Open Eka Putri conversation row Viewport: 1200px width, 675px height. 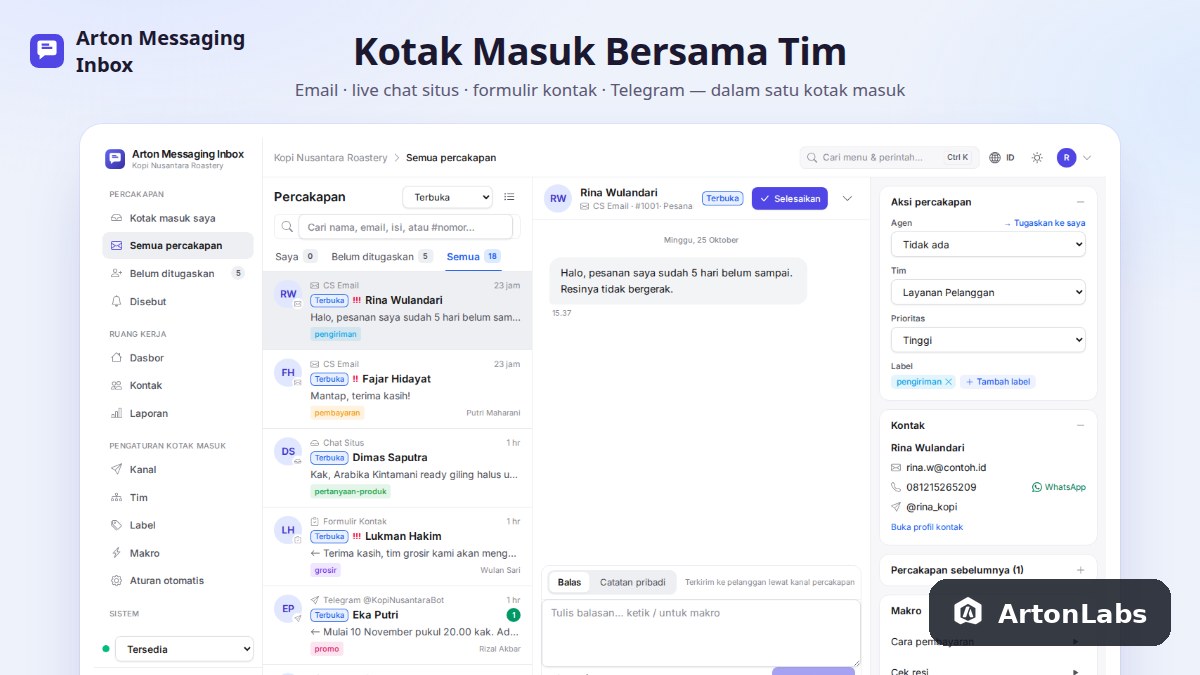click(398, 626)
